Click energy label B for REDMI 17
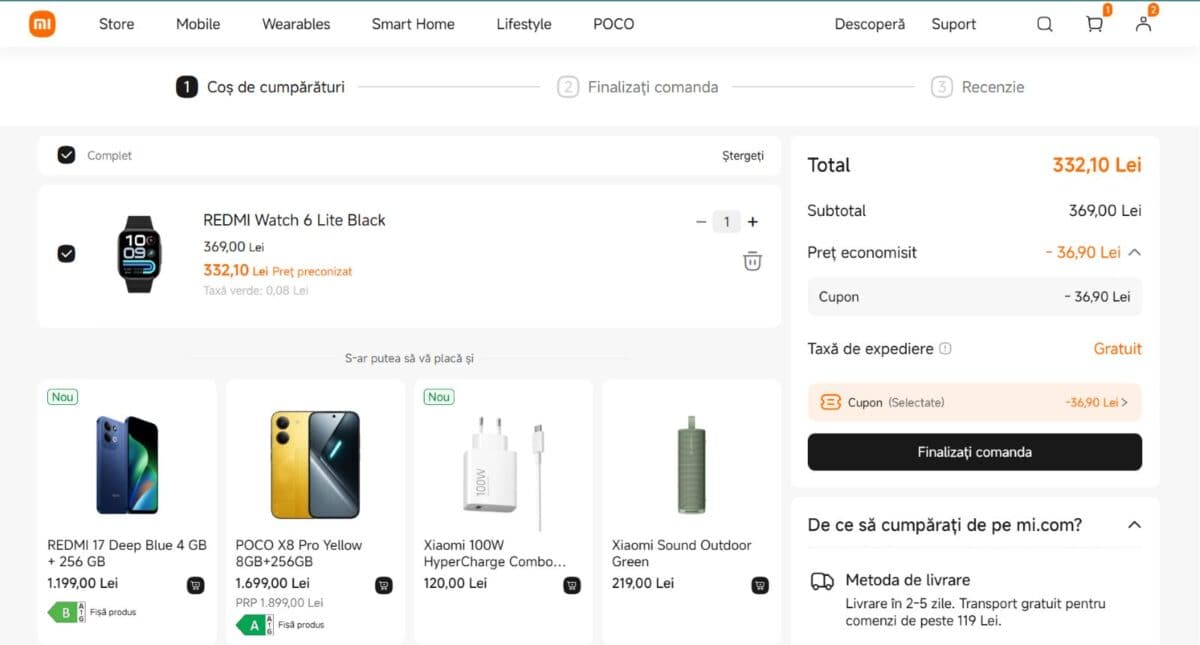This screenshot has height=645, width=1200. (x=66, y=612)
